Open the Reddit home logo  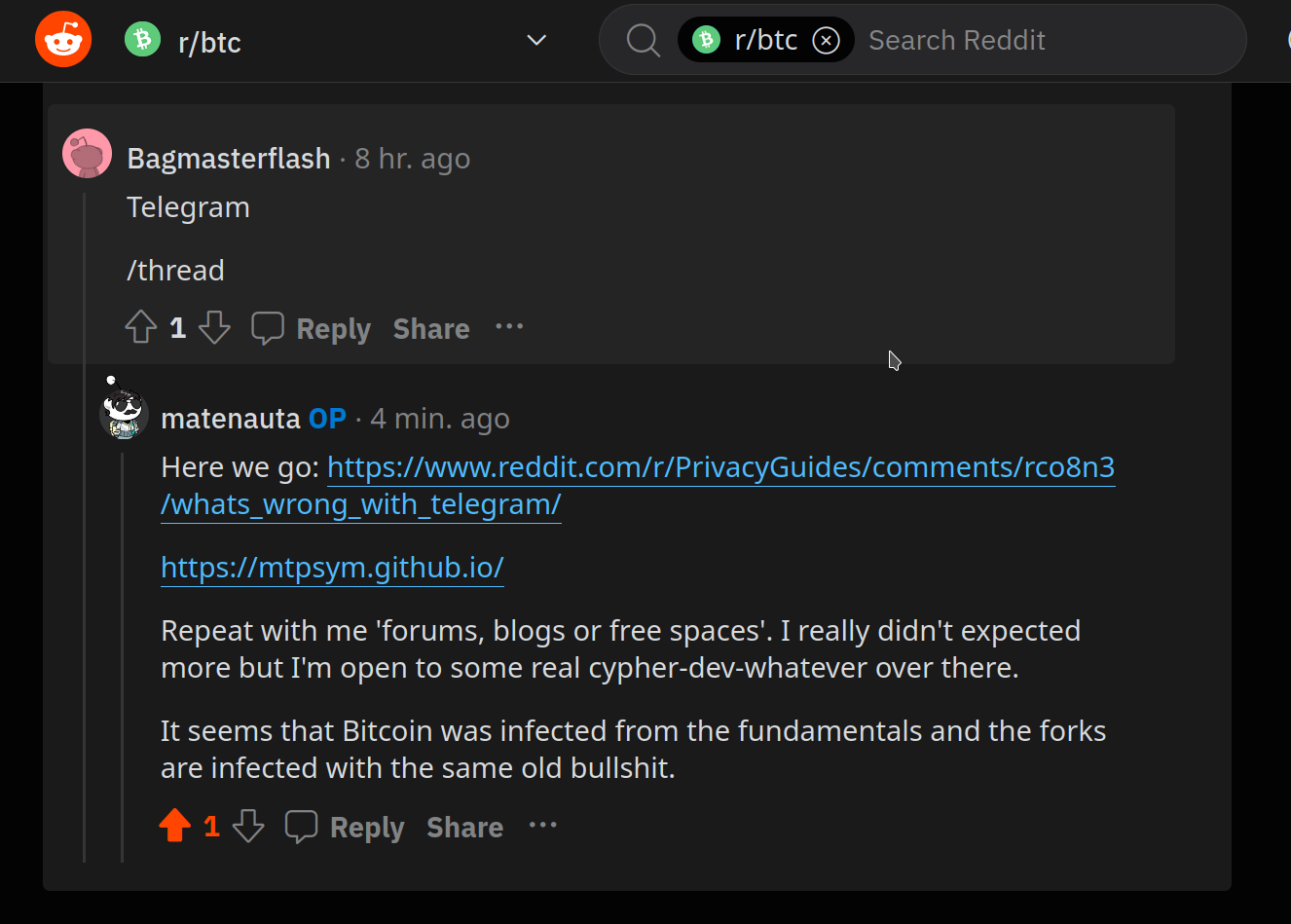(x=63, y=40)
